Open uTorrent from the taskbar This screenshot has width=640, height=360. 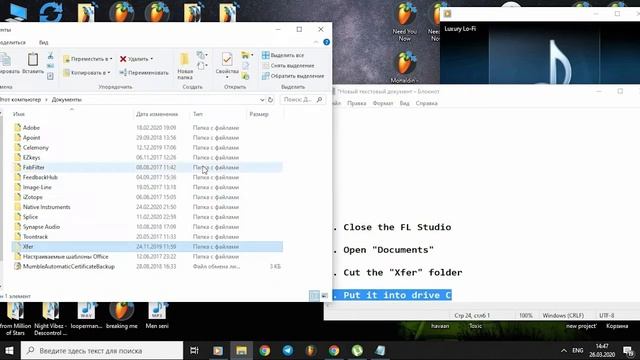click(357, 351)
